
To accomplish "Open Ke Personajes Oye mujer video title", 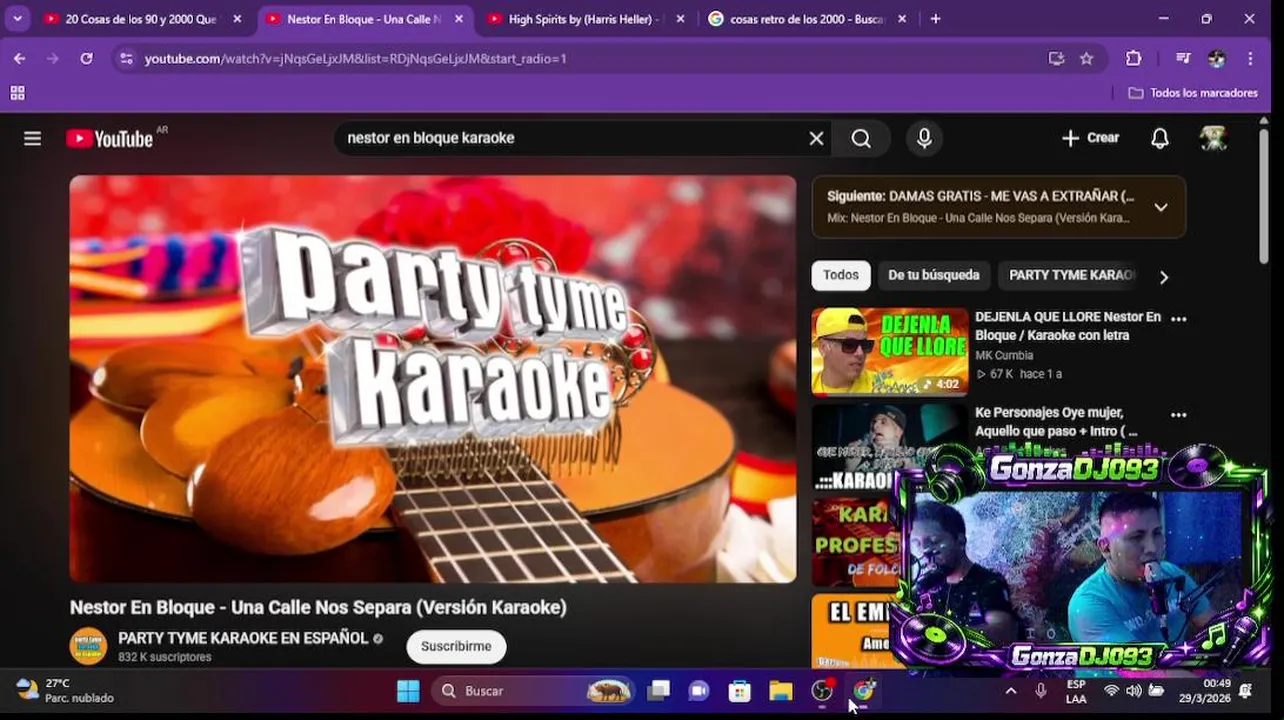I will pos(1056,422).
